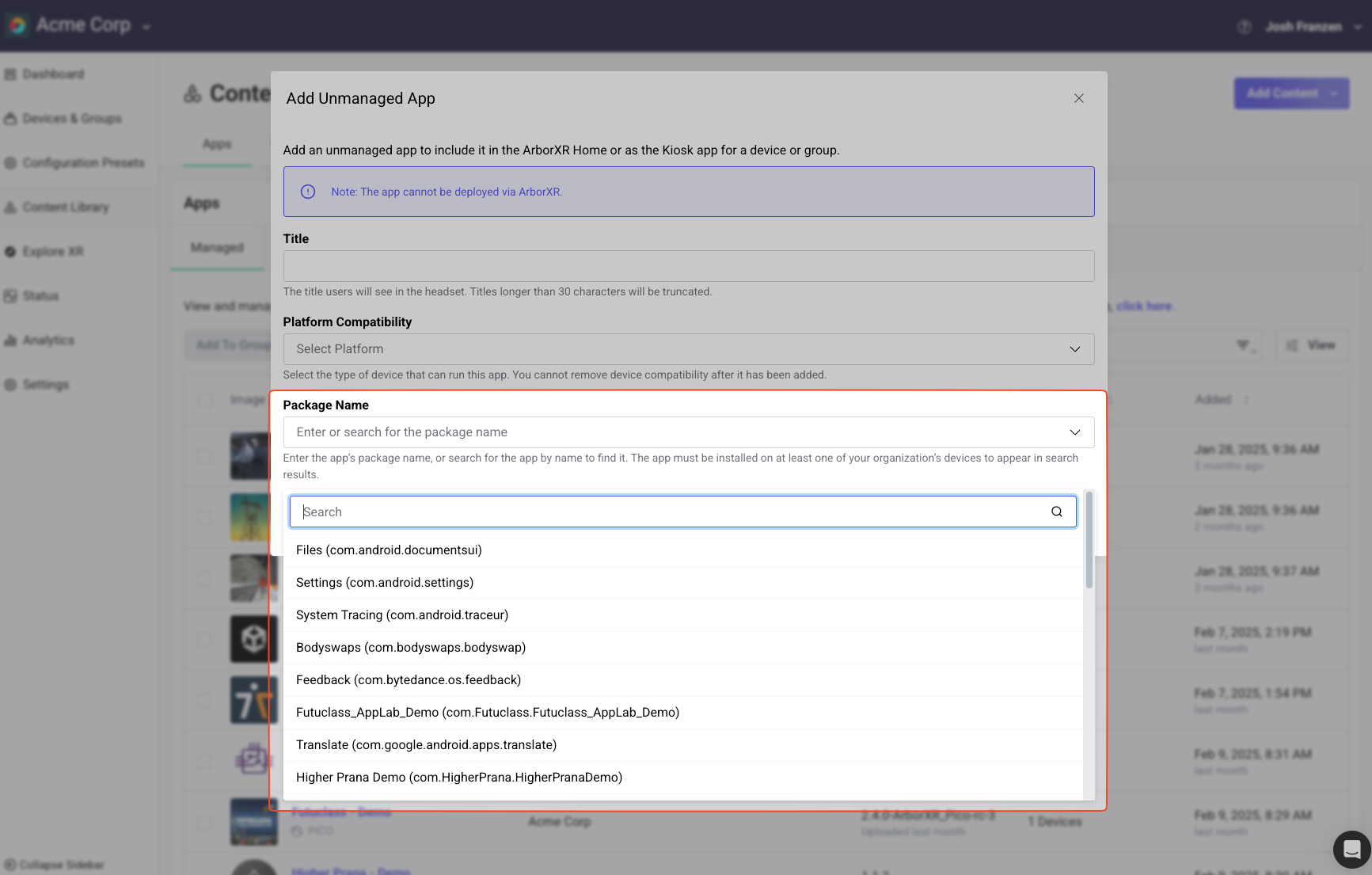1372x875 pixels.
Task: Select Feedback (com.bytedance.os.feedback)
Action: [x=682, y=680]
